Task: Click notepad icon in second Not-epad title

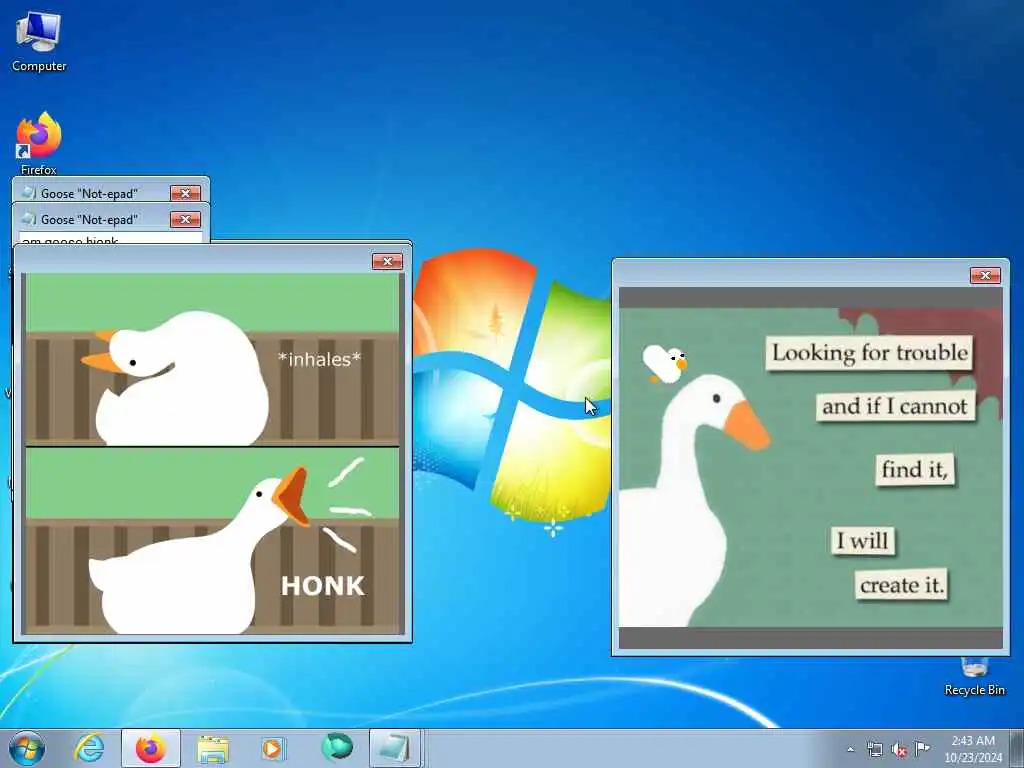Action: [29, 219]
